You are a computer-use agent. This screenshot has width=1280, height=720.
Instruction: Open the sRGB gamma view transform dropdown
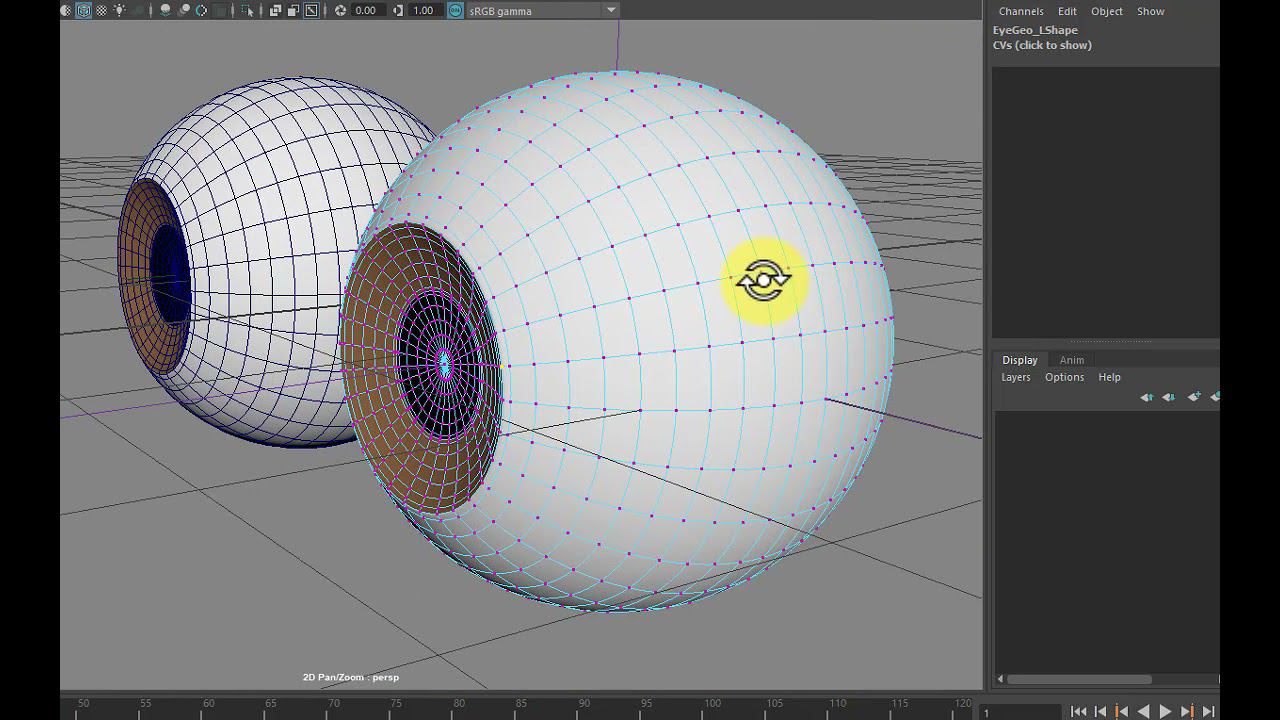click(x=543, y=10)
